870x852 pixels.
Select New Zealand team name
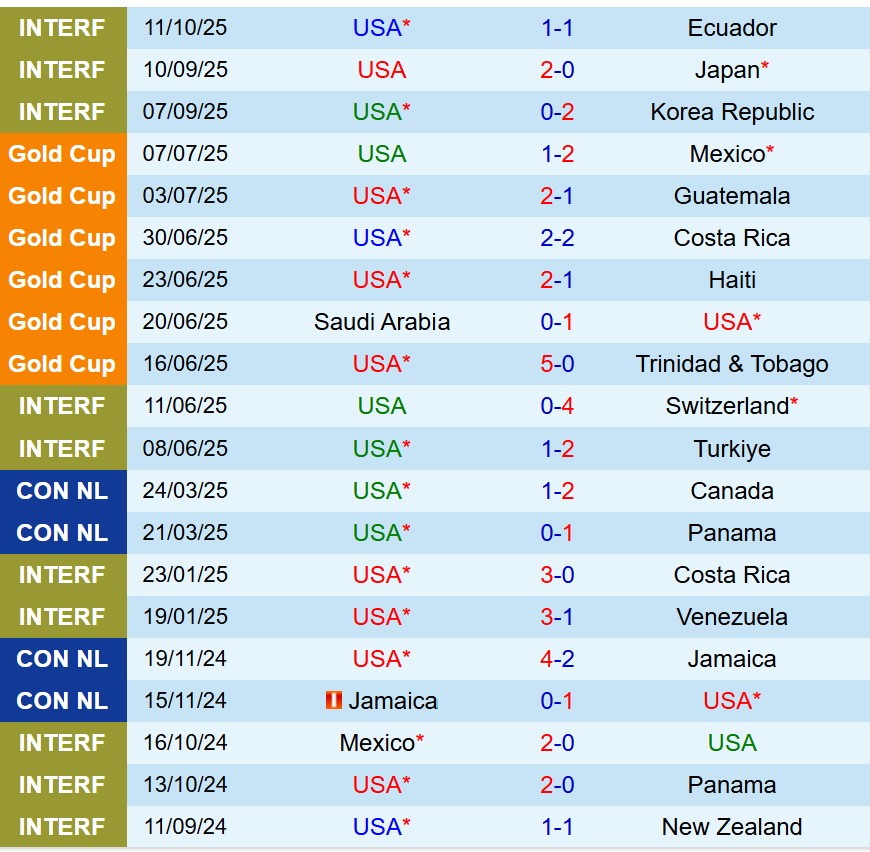pyautogui.click(x=732, y=827)
